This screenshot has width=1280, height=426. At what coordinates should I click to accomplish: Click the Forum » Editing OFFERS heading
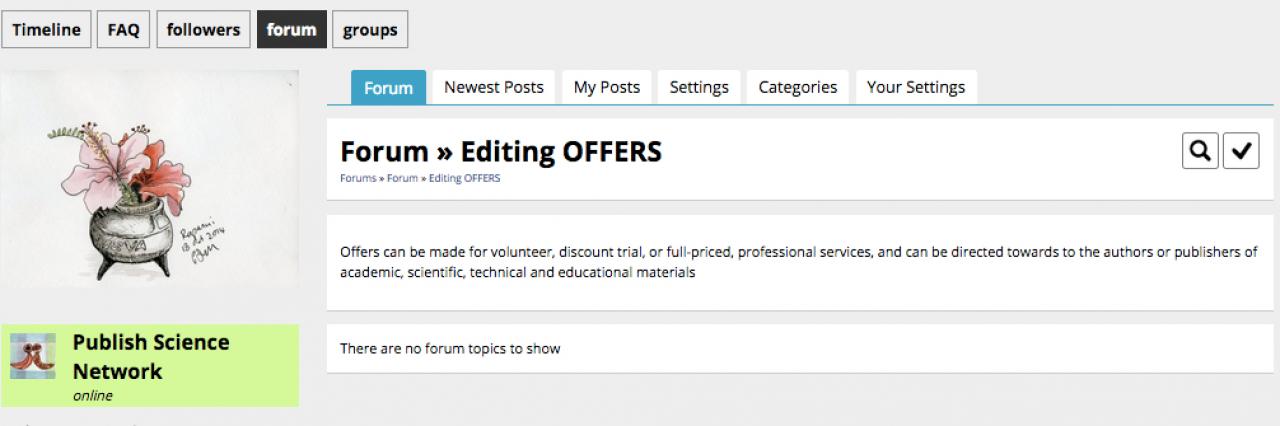point(501,151)
